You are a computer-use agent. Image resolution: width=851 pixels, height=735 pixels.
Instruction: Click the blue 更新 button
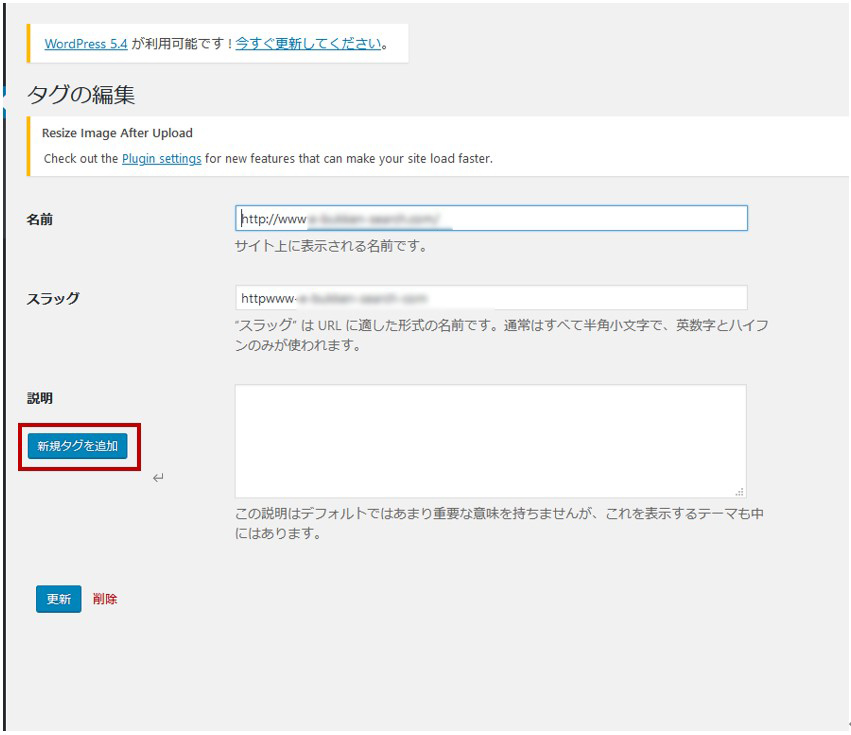point(58,599)
